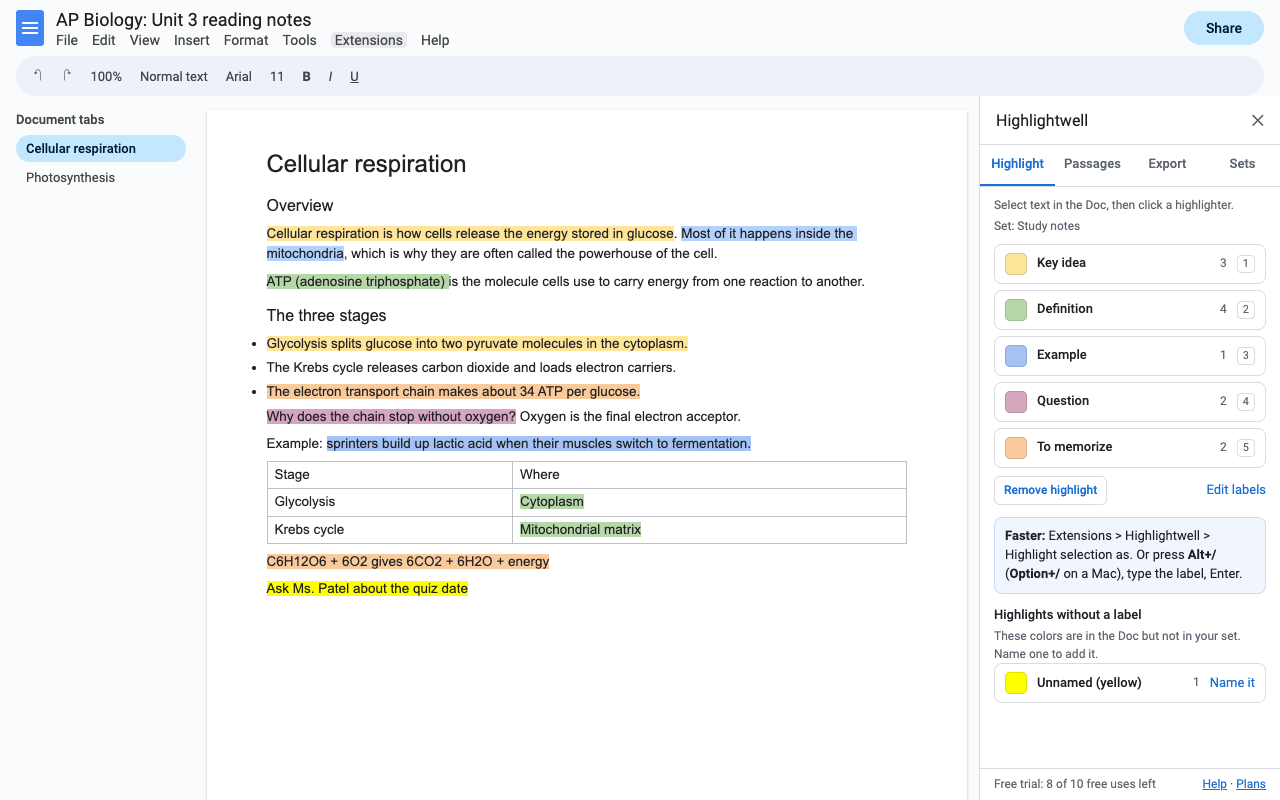Switch to the Sets tab
Viewport: 1280px width, 800px height.
click(1242, 164)
